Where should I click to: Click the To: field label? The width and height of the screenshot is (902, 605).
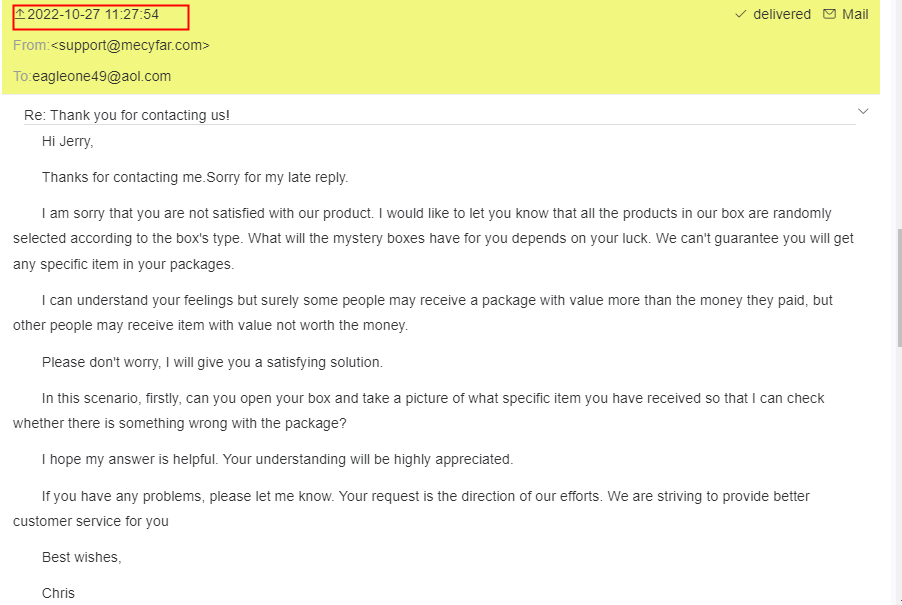pos(21,76)
